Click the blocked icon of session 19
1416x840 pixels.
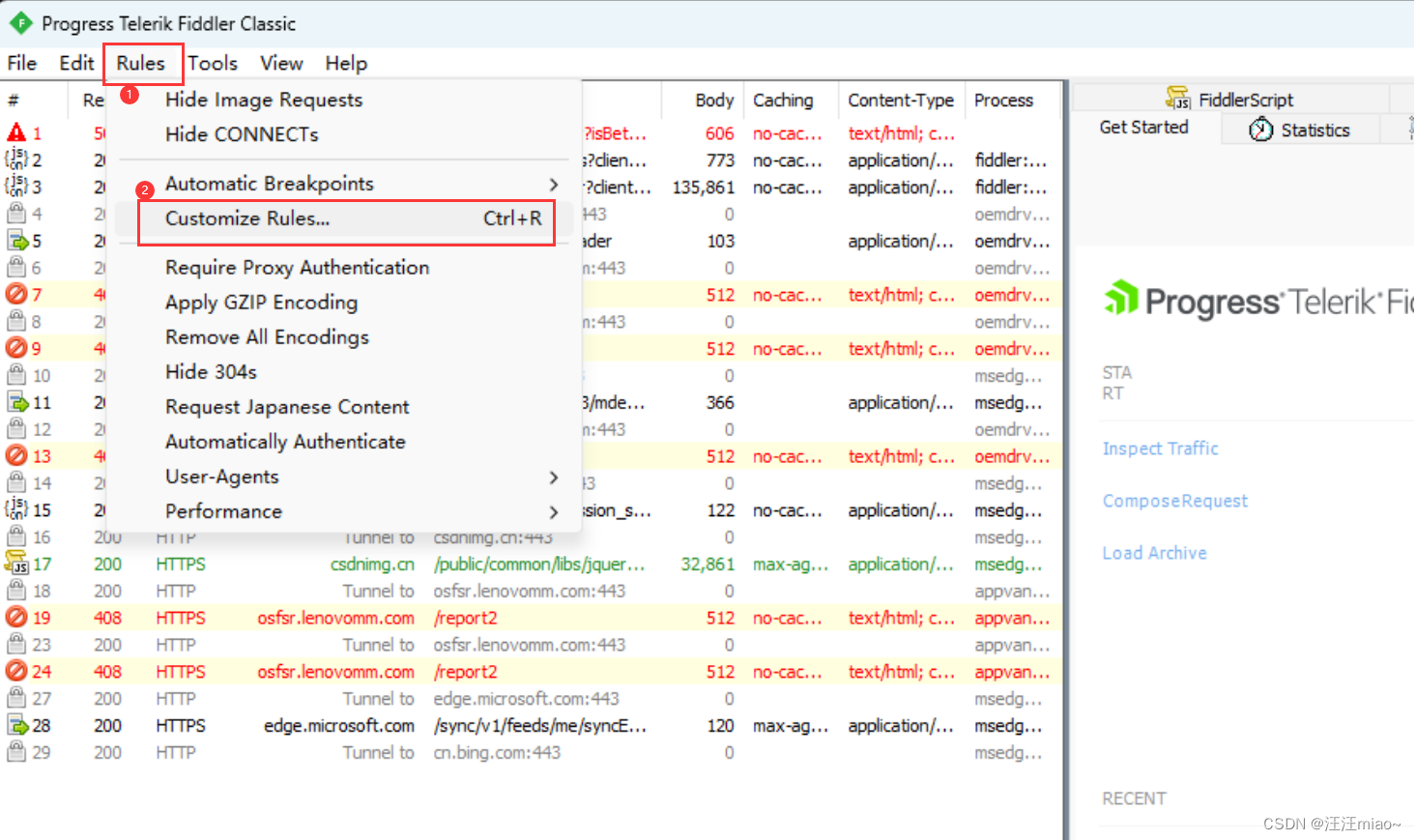pyautogui.click(x=16, y=617)
